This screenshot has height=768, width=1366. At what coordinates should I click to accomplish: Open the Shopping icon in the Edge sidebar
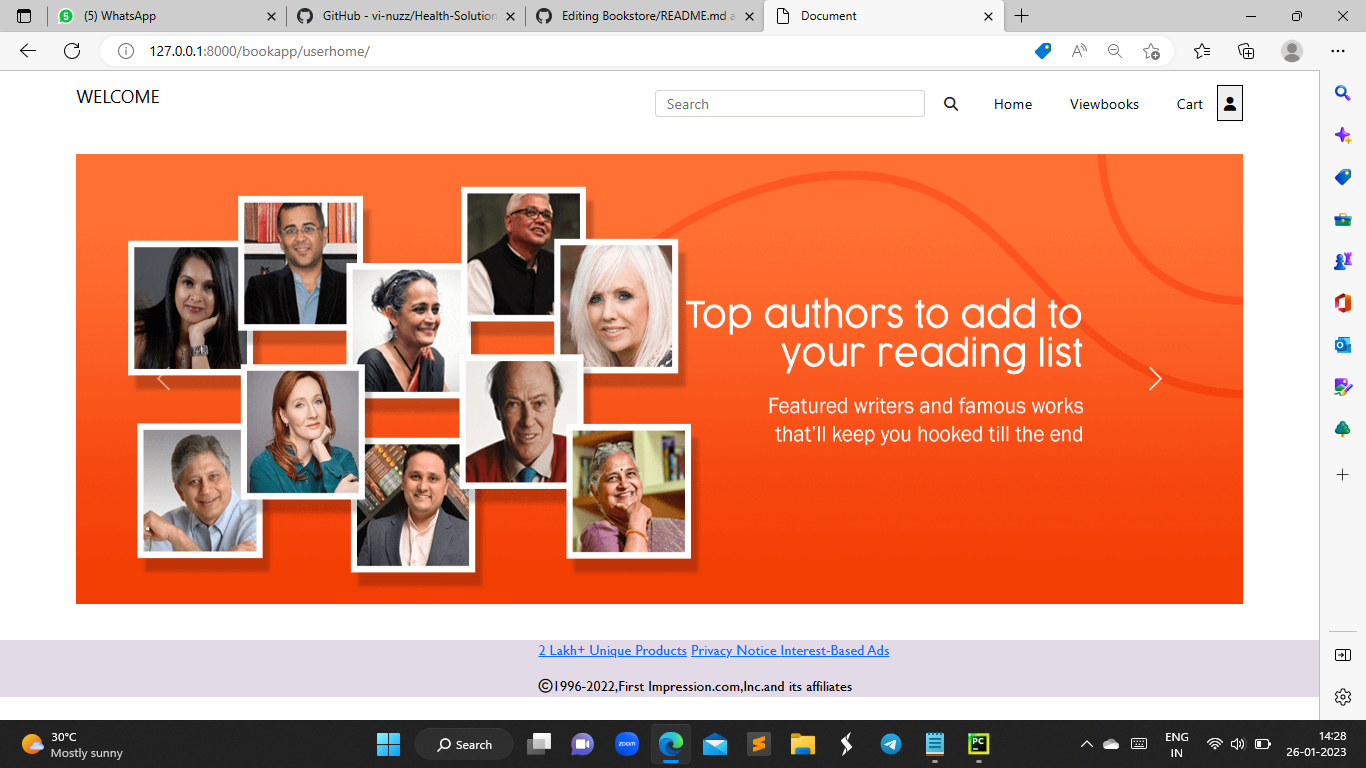point(1343,177)
